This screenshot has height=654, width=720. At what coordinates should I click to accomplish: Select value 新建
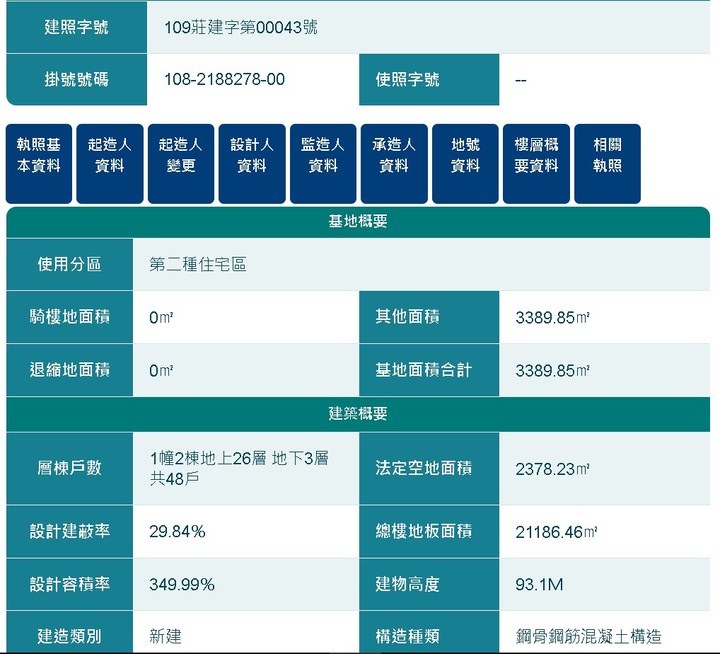165,637
